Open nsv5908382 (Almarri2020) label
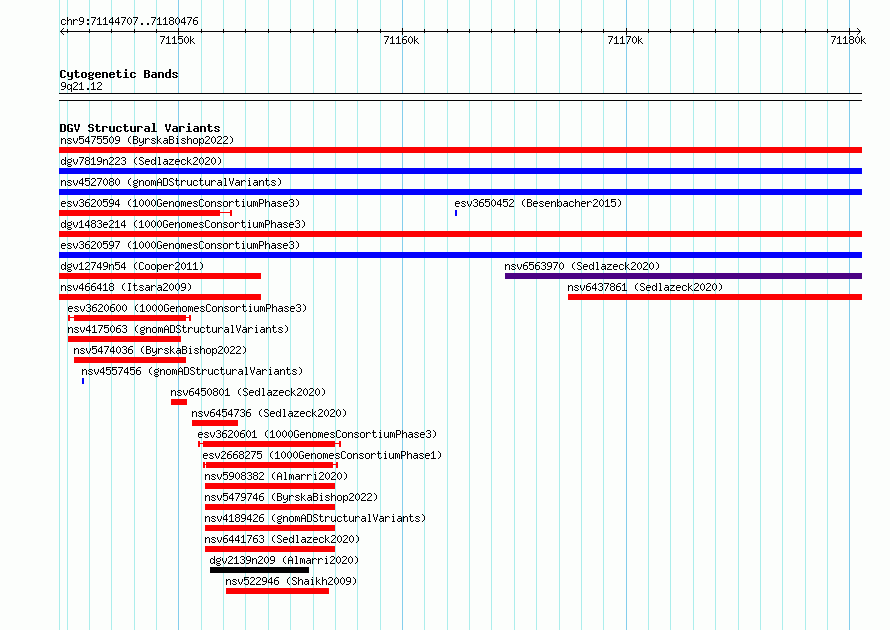 276,476
